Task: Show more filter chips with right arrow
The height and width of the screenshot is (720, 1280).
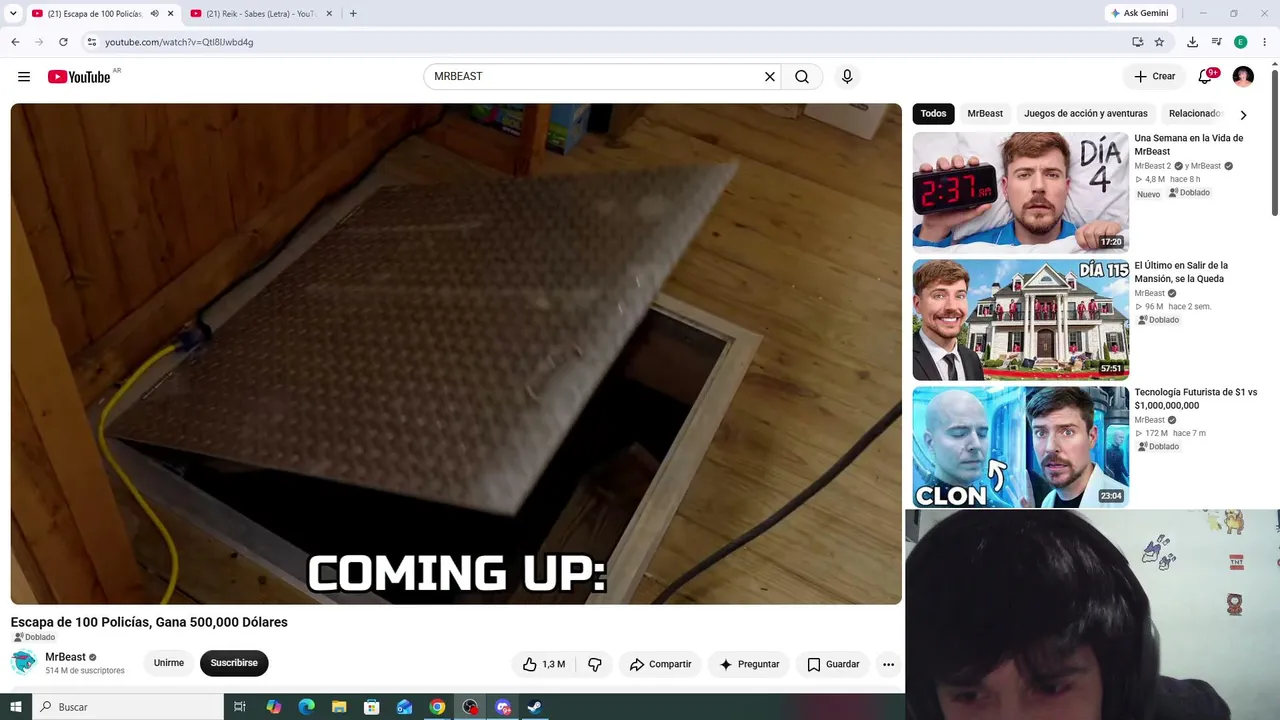Action: (1243, 115)
